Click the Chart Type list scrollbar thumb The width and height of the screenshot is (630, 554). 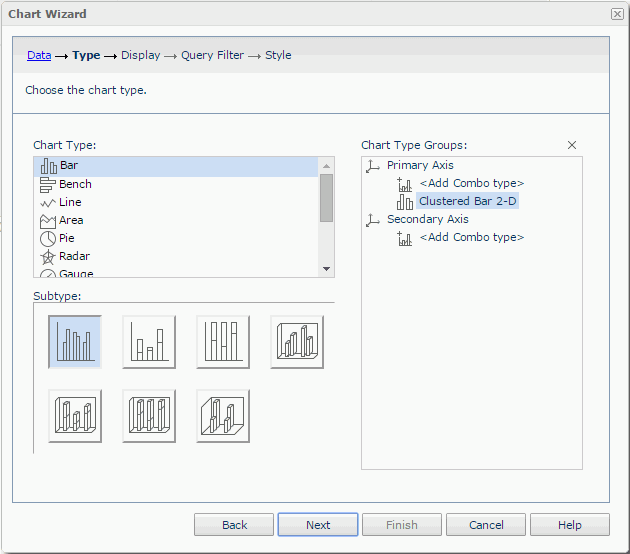point(326,198)
